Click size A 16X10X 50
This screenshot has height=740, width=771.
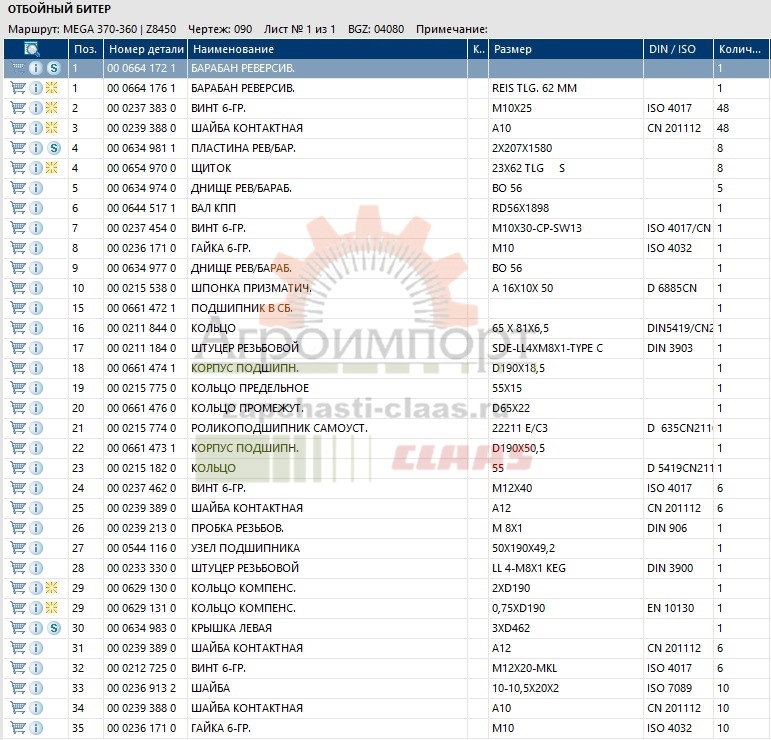(522, 288)
